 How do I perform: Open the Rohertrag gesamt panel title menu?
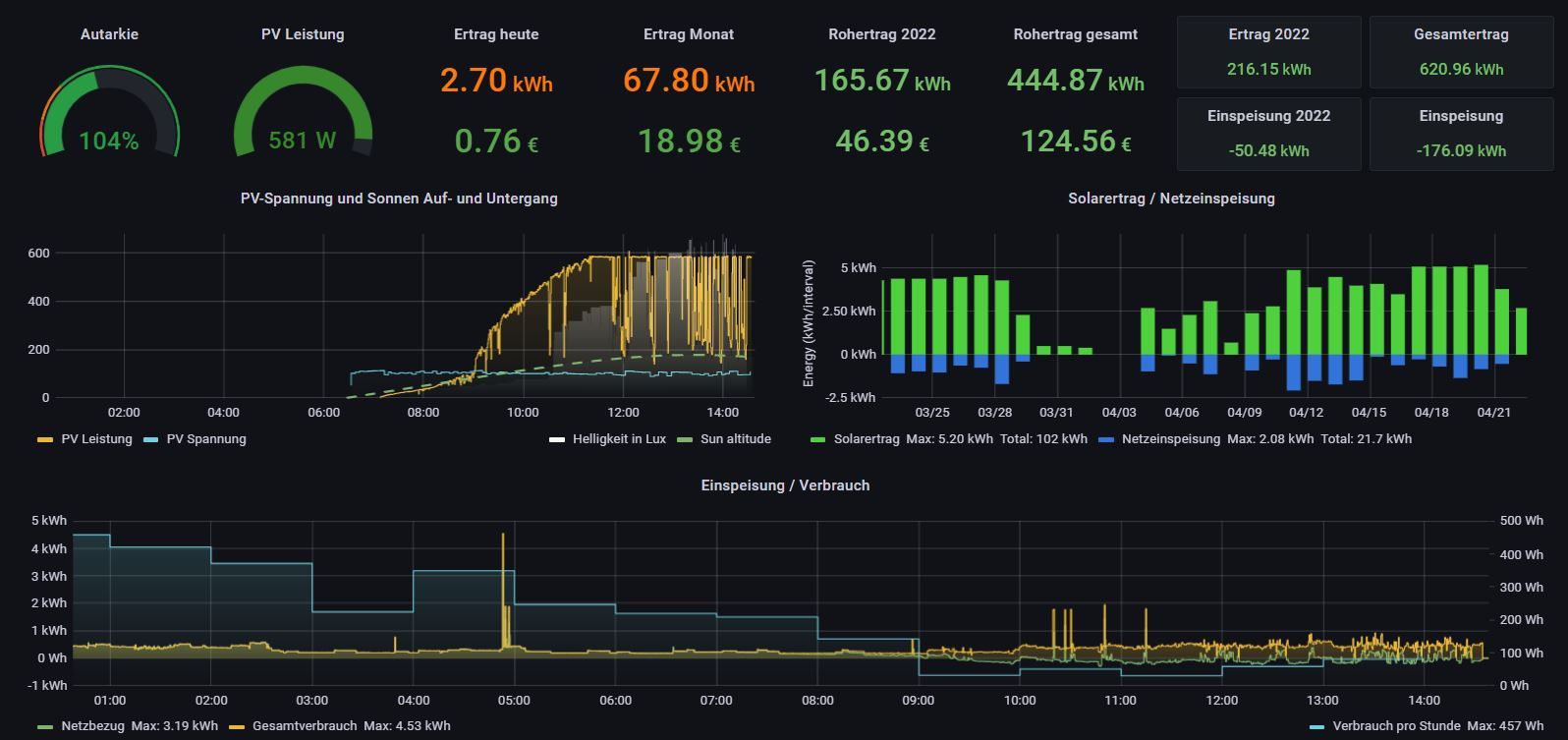click(x=1076, y=34)
